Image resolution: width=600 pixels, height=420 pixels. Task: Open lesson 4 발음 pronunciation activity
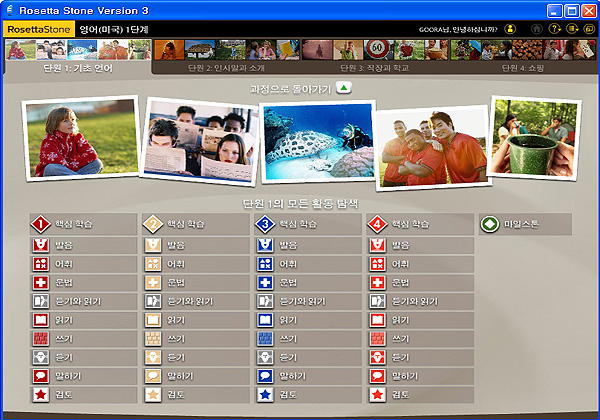pyautogui.click(x=420, y=245)
